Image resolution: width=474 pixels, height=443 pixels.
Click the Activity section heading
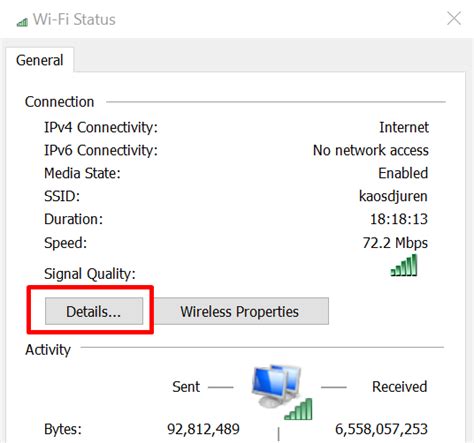[x=48, y=350]
